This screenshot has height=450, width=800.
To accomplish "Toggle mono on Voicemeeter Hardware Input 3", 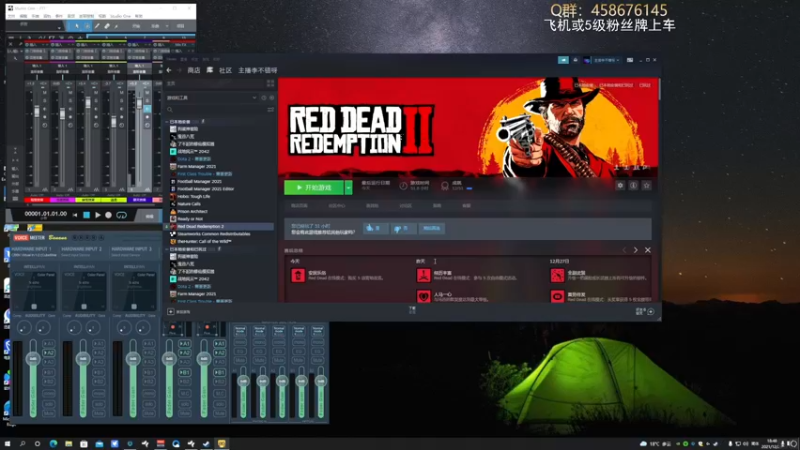I will (148, 393).
